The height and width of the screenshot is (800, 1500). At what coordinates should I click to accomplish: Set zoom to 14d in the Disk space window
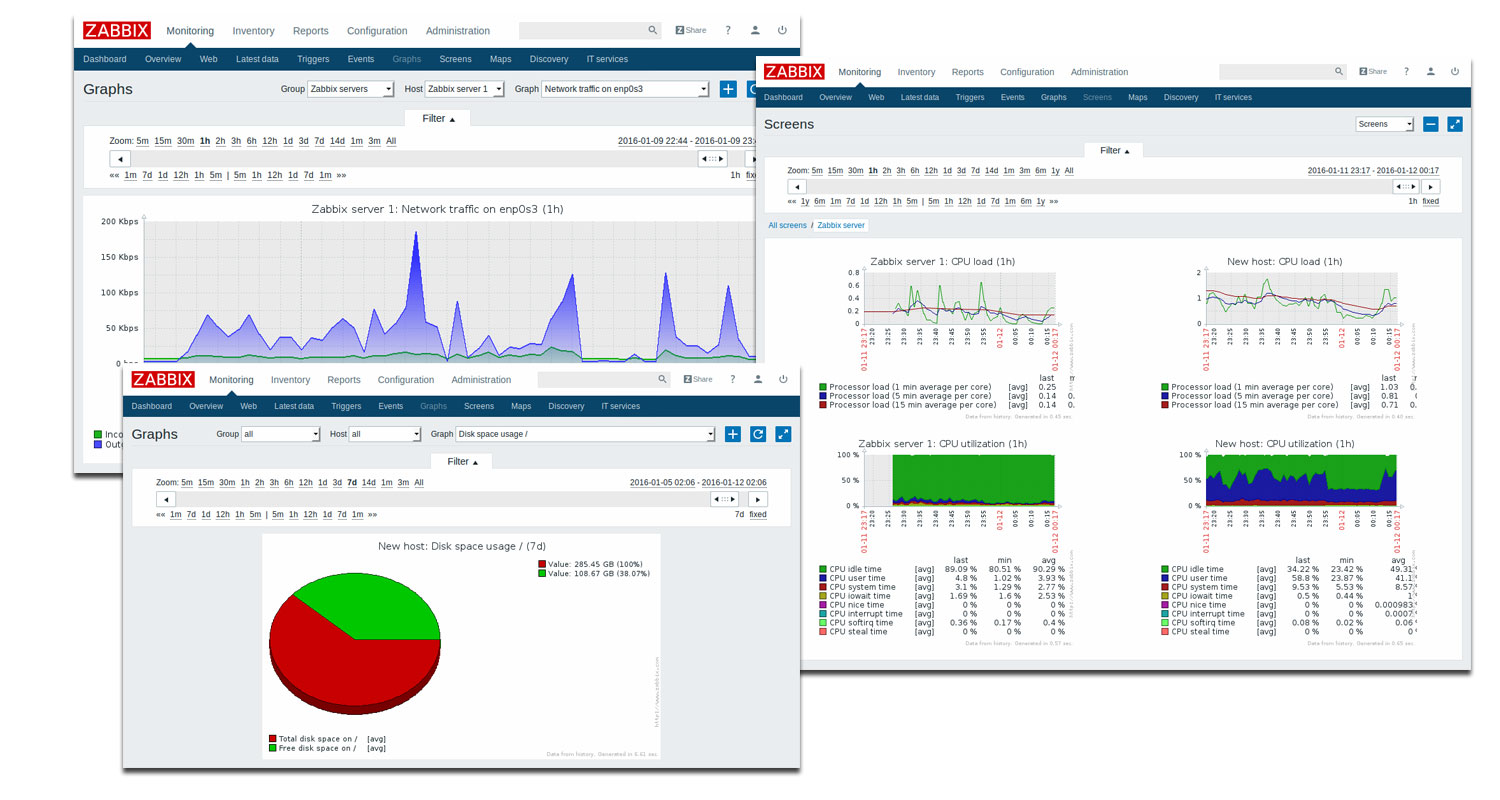(369, 483)
